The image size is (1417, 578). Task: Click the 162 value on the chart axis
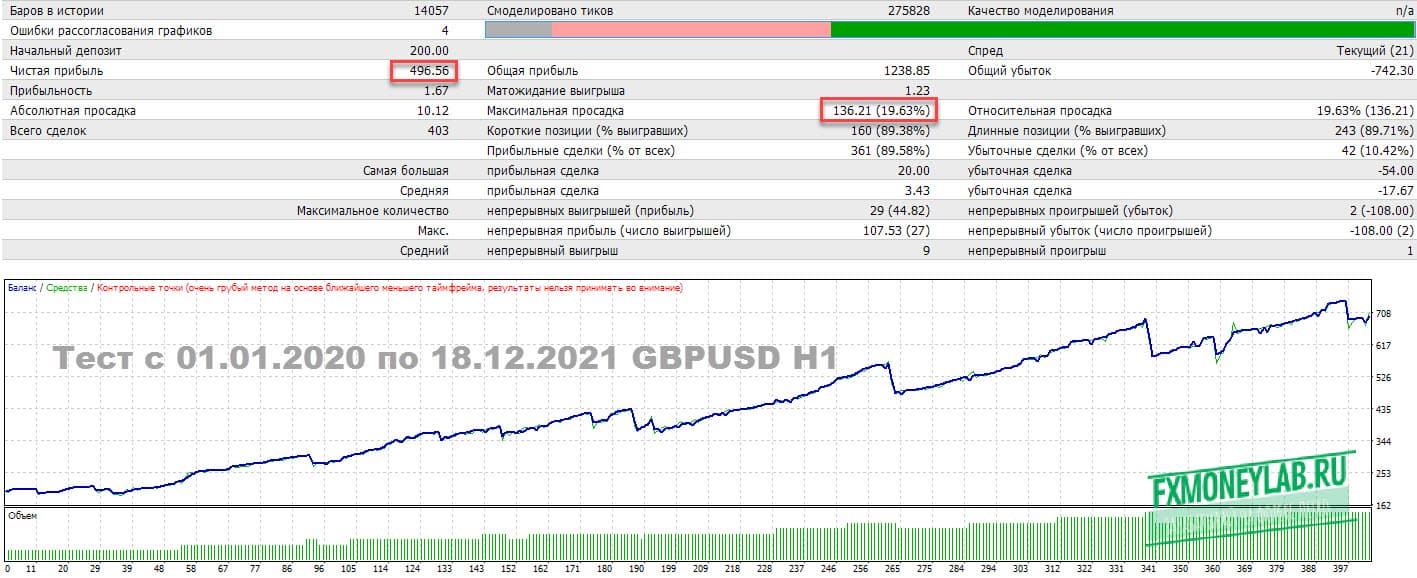[x=1384, y=505]
